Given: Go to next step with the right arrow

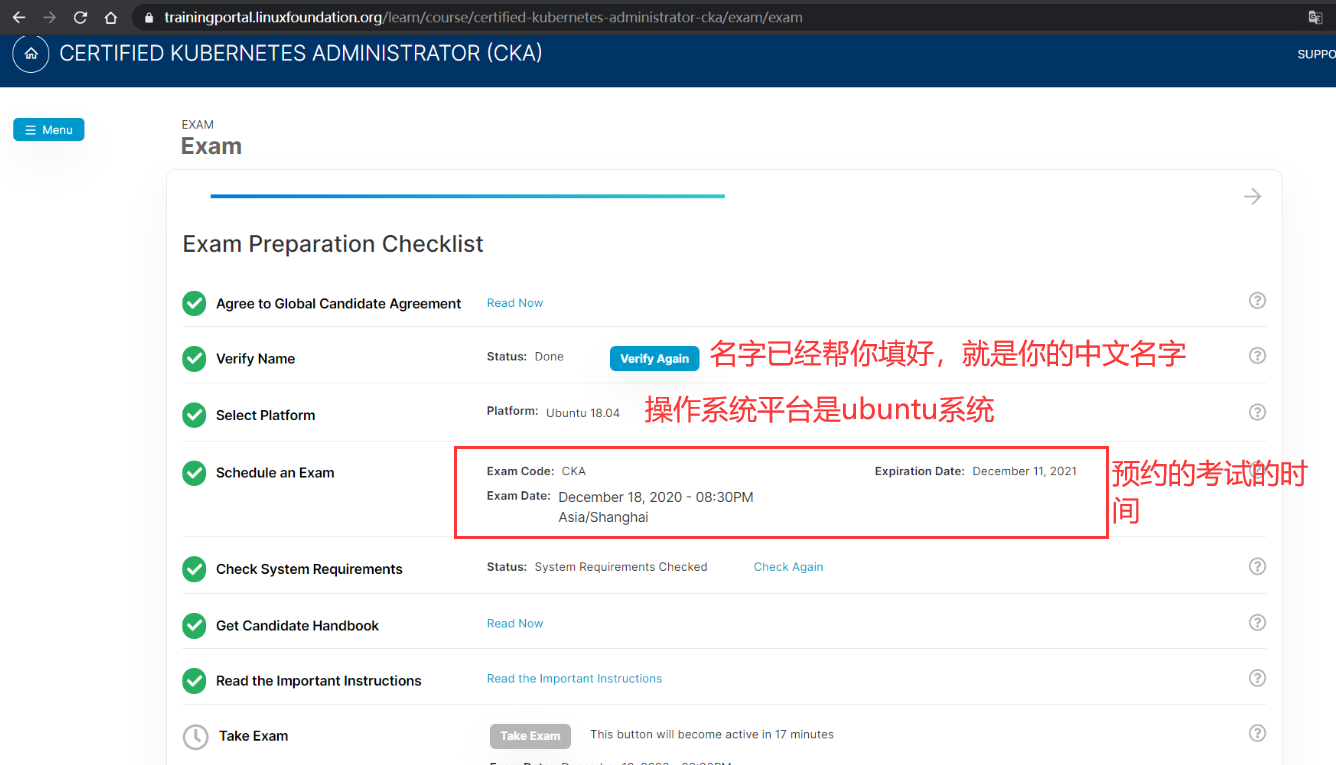Looking at the screenshot, I should (1252, 197).
